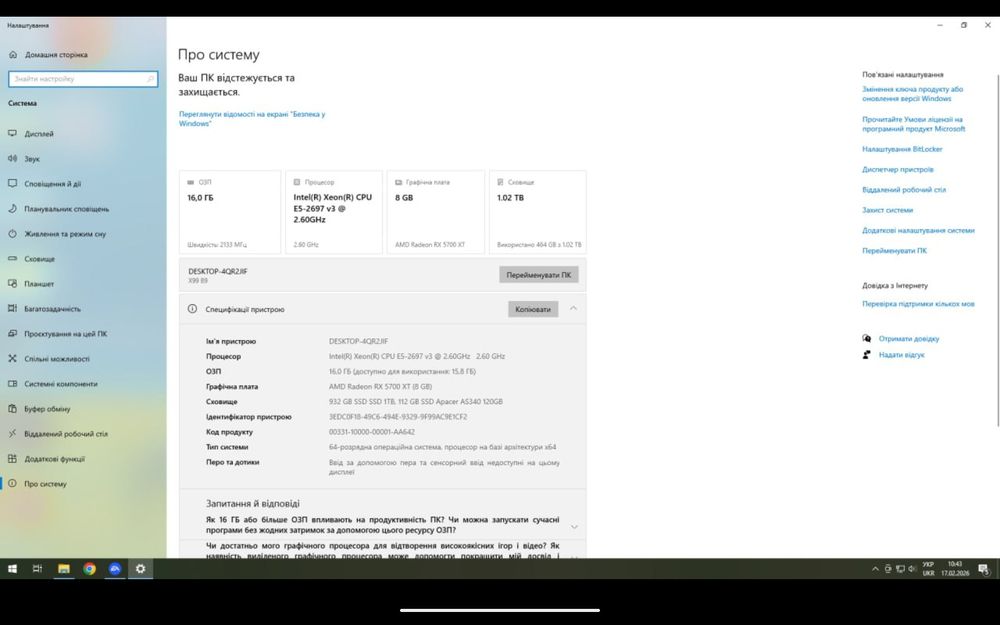Open the Буфер обміну clipboard icon
Screen dimensions: 1000x625
tap(12, 409)
